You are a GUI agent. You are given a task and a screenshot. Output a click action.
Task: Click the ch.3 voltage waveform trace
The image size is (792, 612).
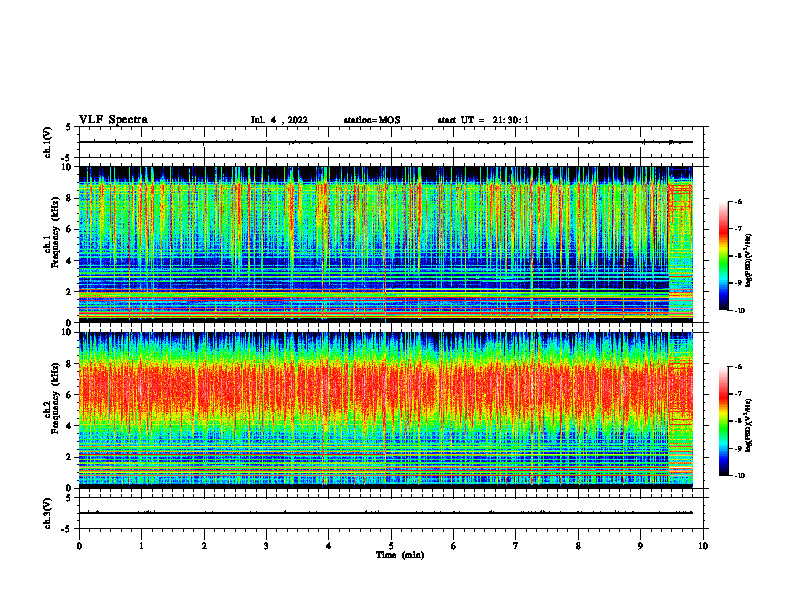386,513
